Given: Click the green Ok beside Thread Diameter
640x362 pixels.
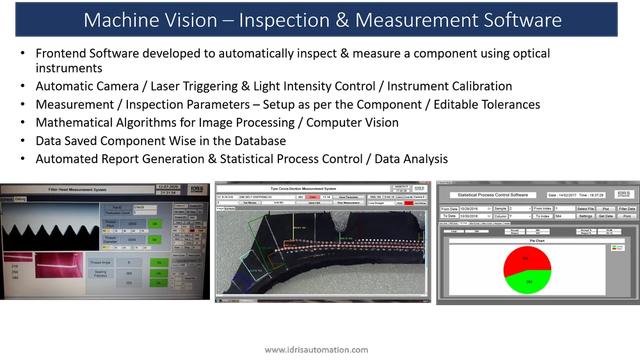Looking at the screenshot, I should point(155,240).
